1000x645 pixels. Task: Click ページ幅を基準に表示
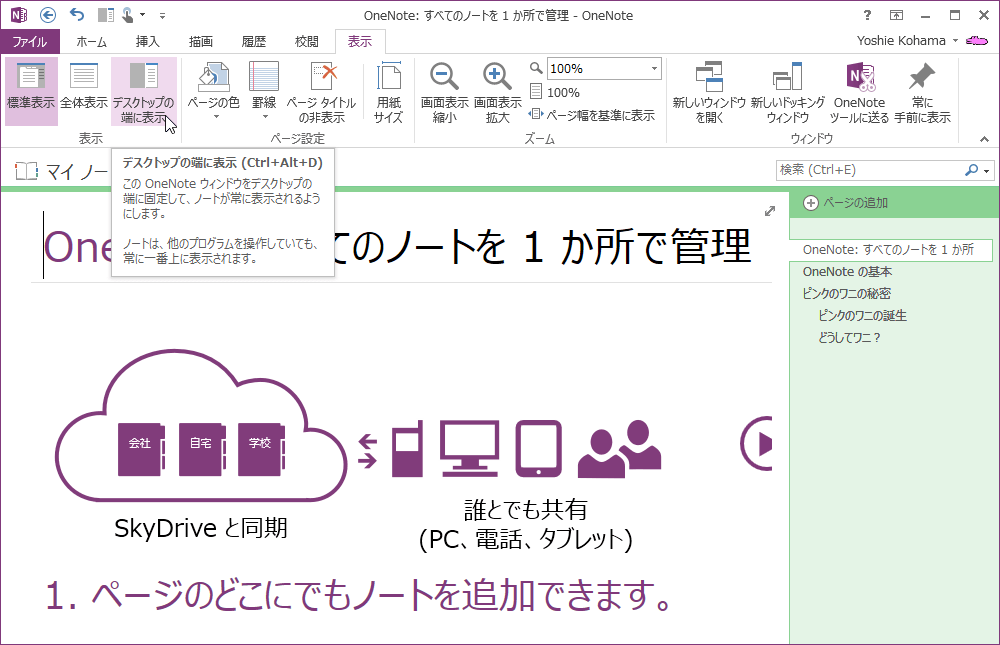point(592,115)
